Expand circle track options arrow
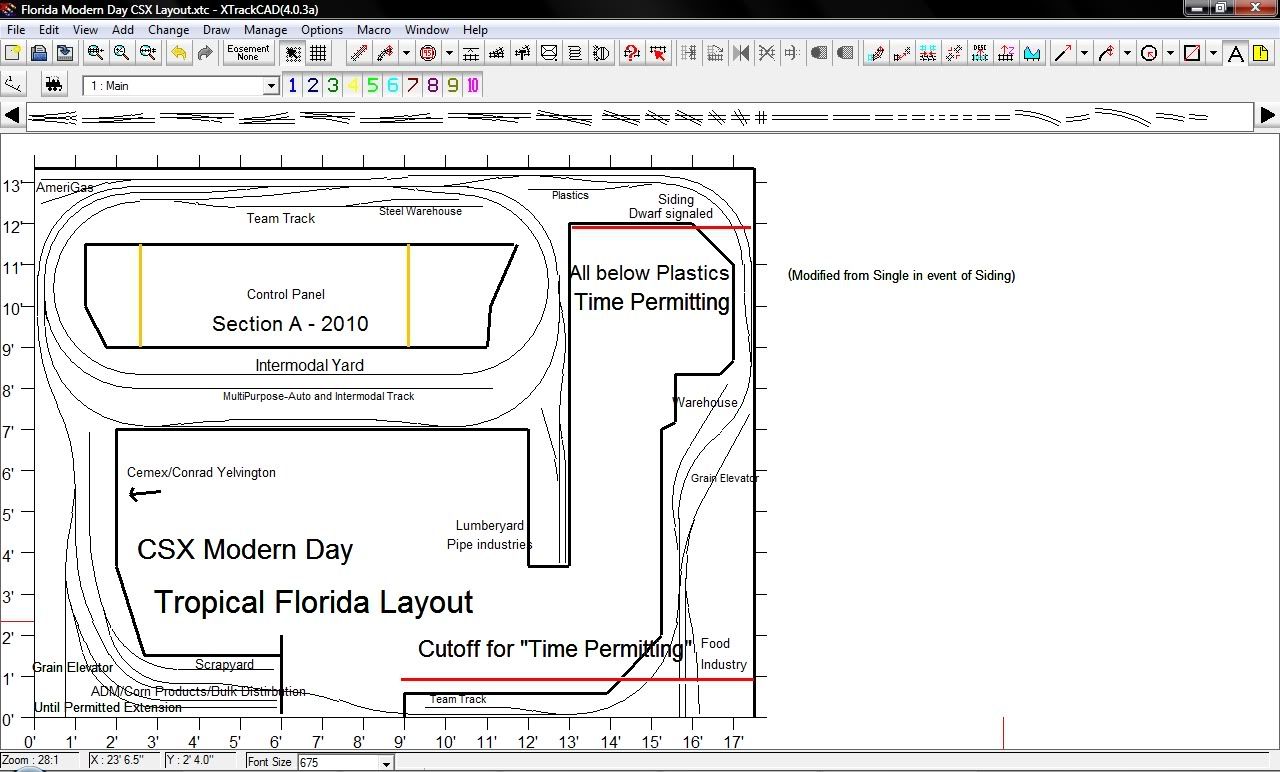The image size is (1280, 772). pos(449,53)
